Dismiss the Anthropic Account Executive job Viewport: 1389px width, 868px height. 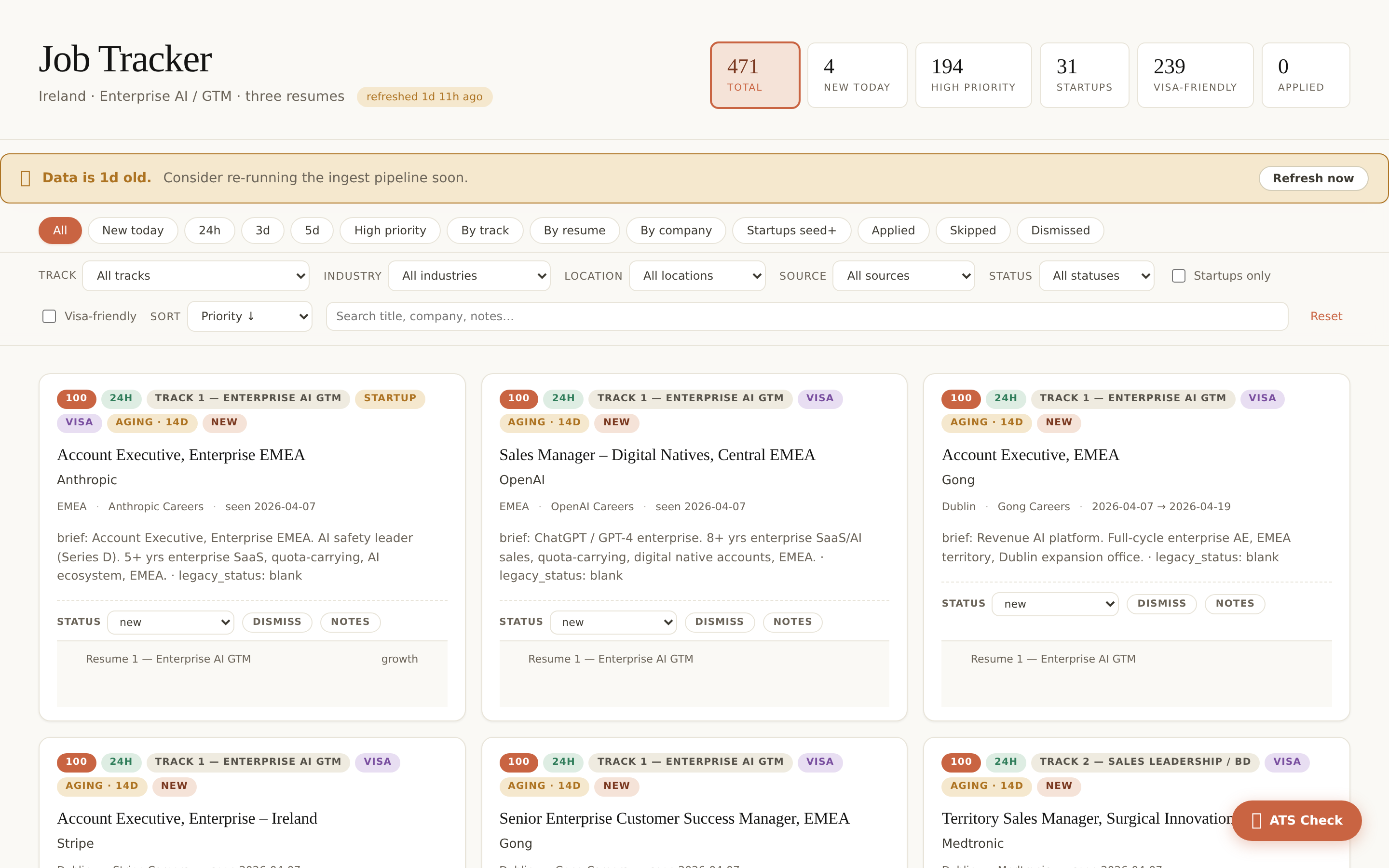point(277,622)
